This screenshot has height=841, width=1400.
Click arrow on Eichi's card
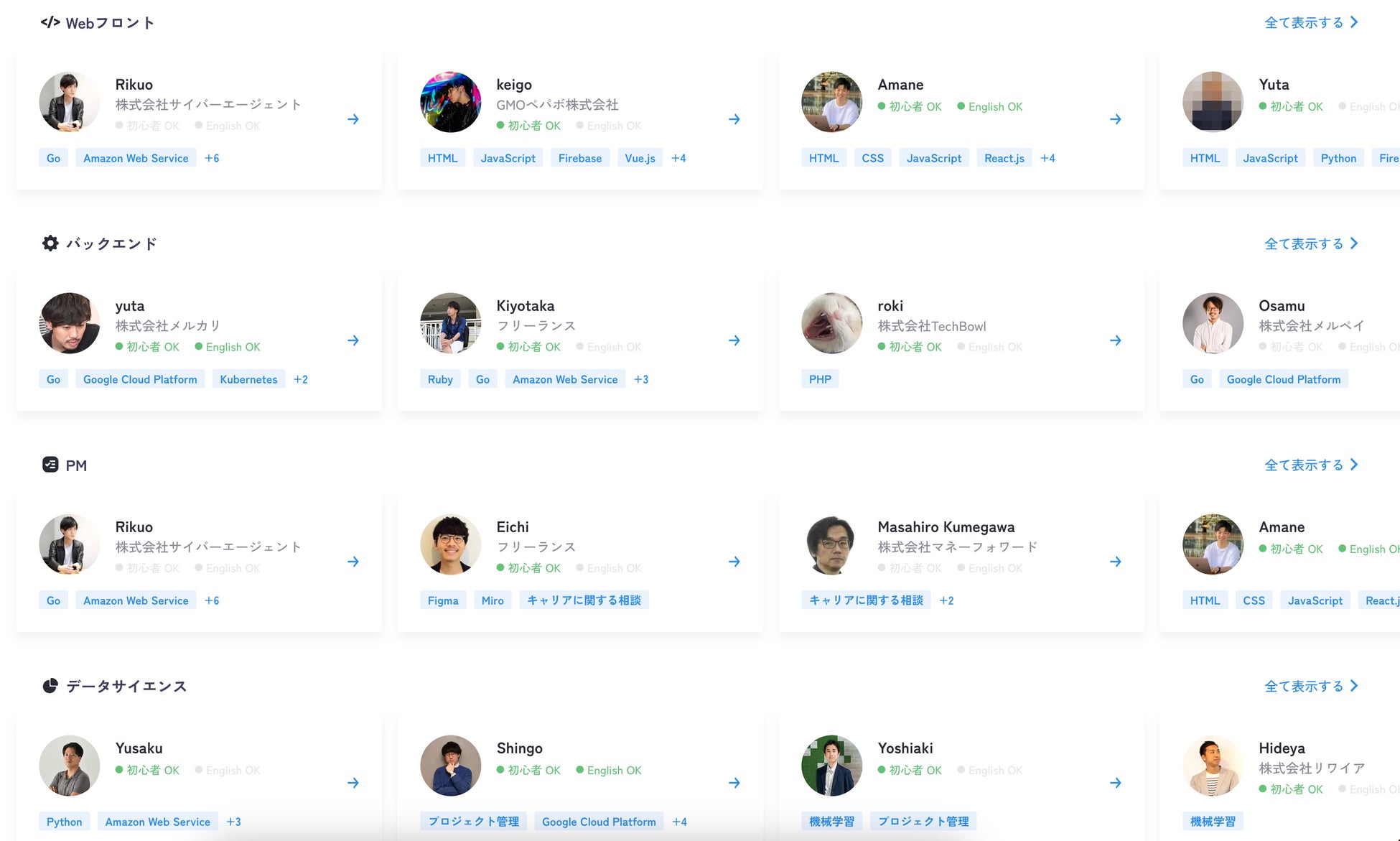click(734, 562)
